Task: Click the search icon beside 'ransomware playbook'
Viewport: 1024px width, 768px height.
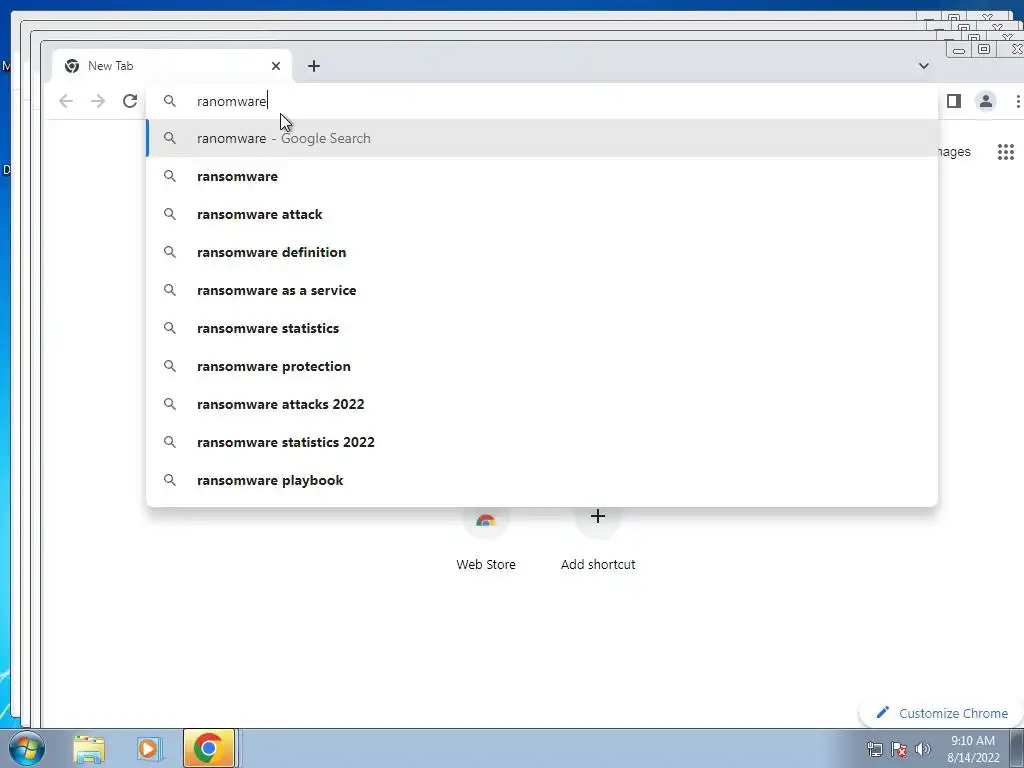Action: coord(170,480)
